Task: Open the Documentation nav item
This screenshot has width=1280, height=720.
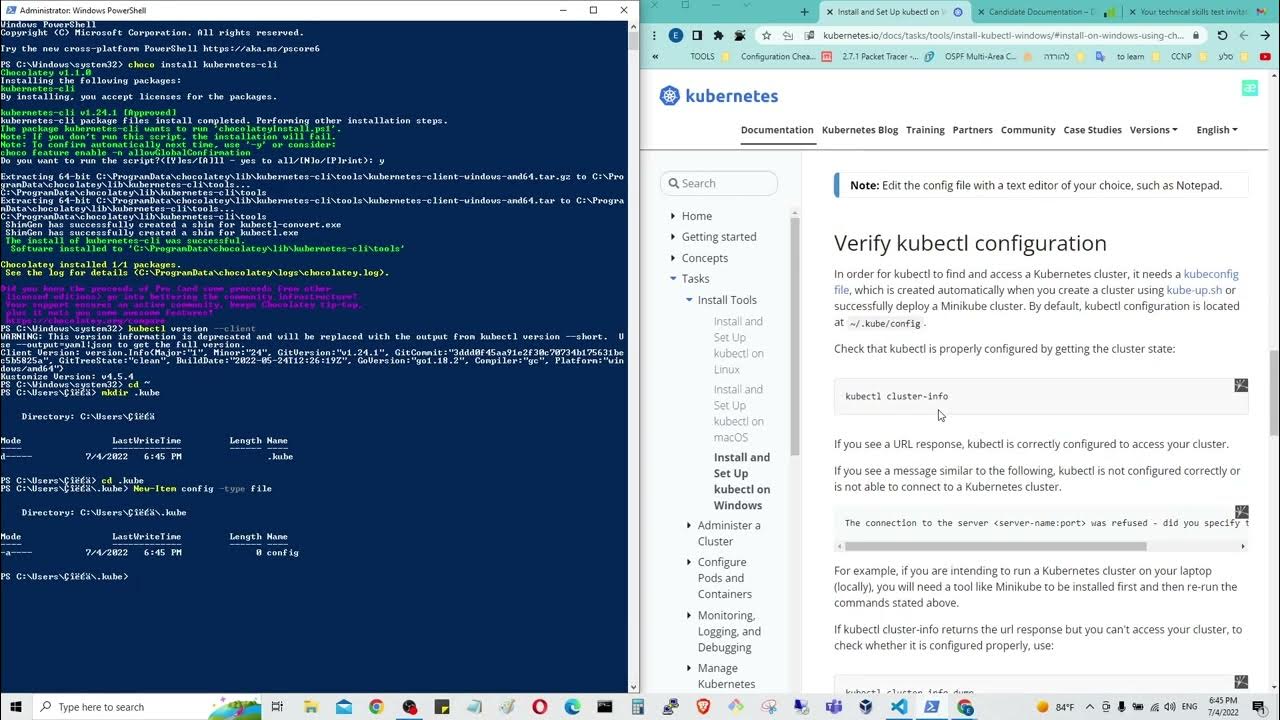Action: pyautogui.click(x=777, y=130)
